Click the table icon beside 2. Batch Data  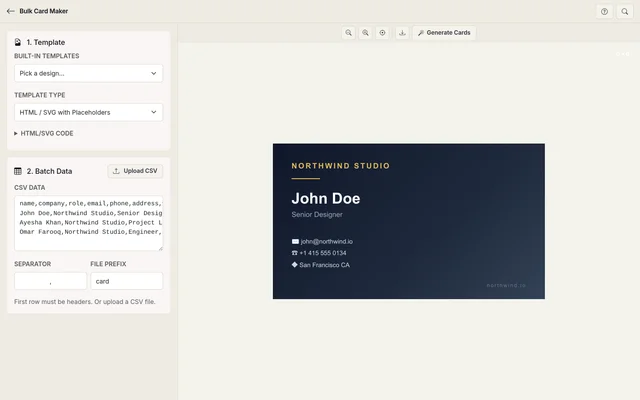click(x=18, y=171)
